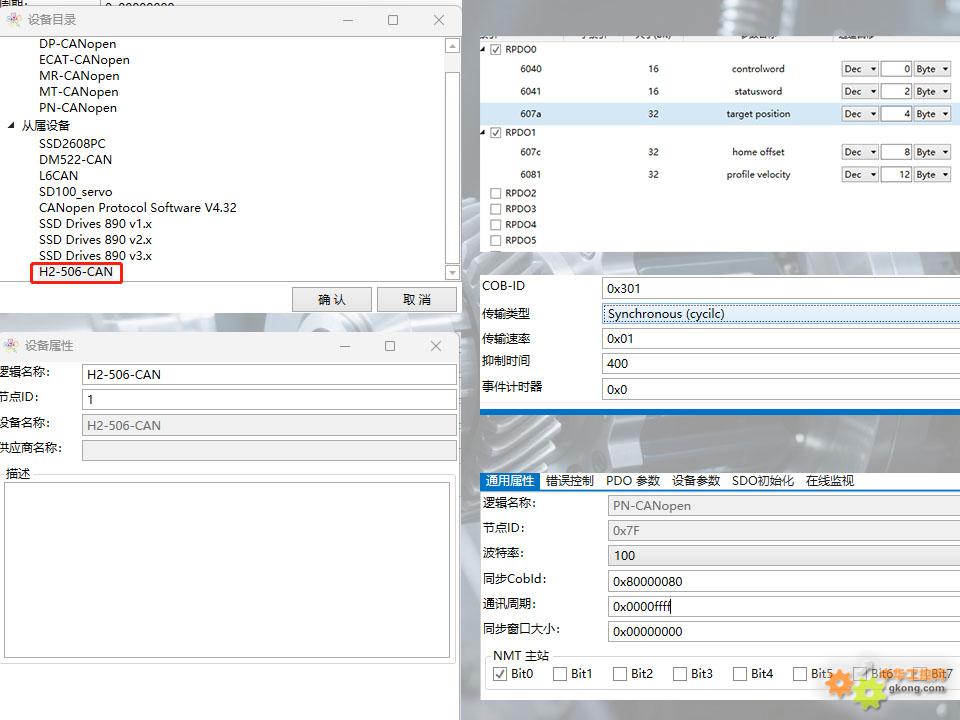This screenshot has width=960, height=720.
Task: Open Dec dropdown for controlword row
Action: 860,69
